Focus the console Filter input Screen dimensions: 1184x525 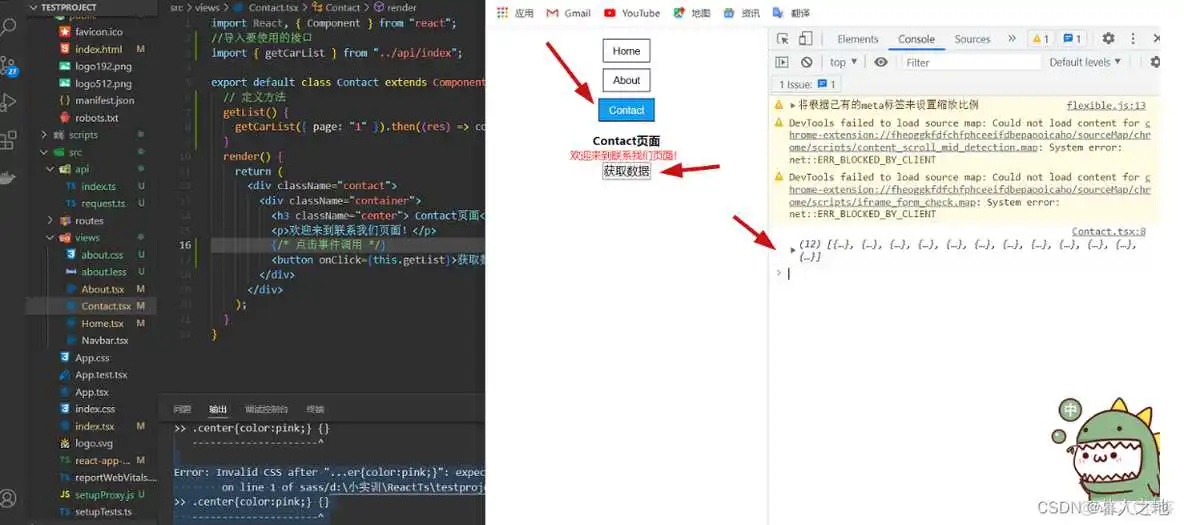[972, 62]
